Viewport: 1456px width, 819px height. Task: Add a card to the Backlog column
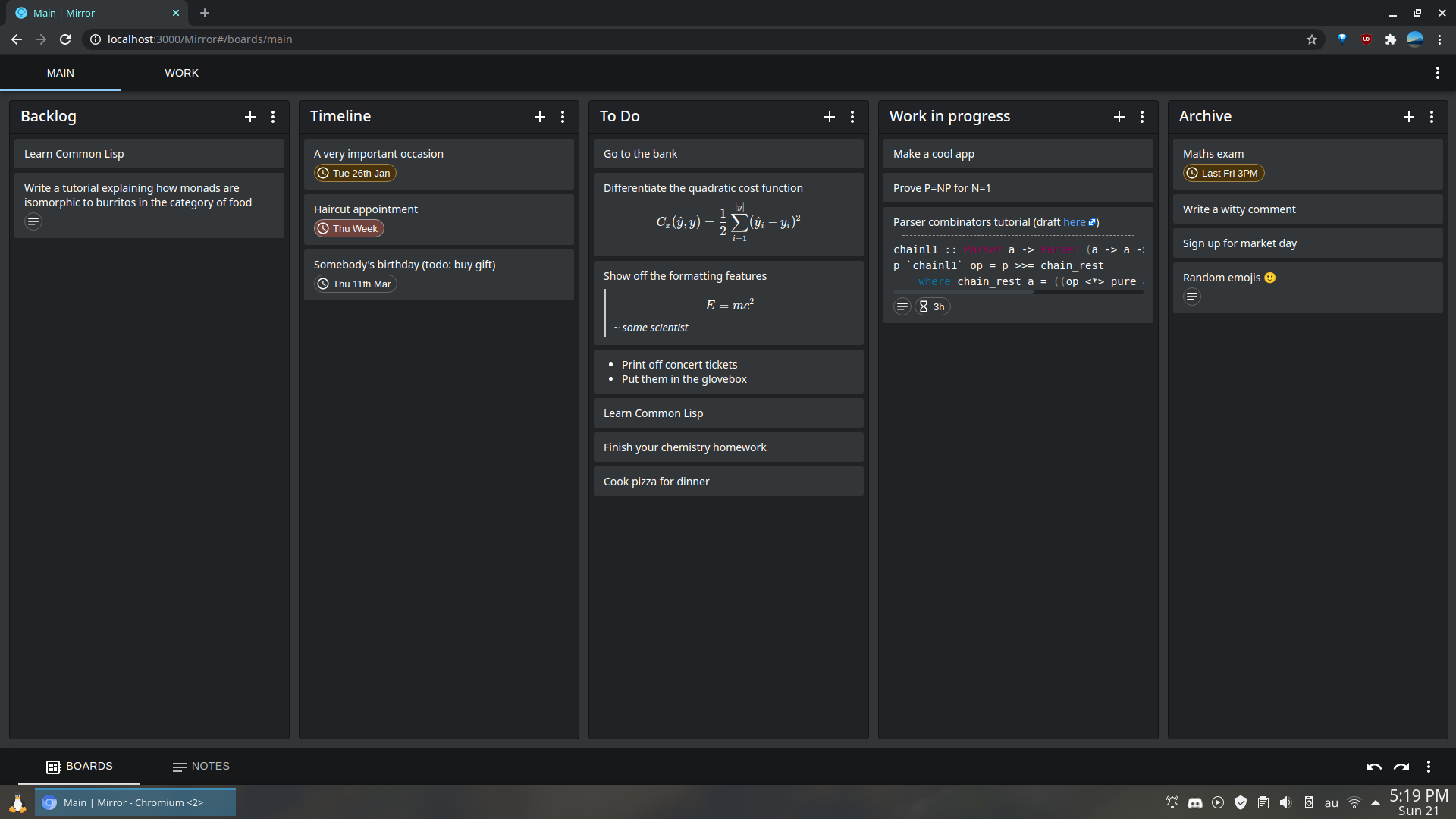(250, 117)
